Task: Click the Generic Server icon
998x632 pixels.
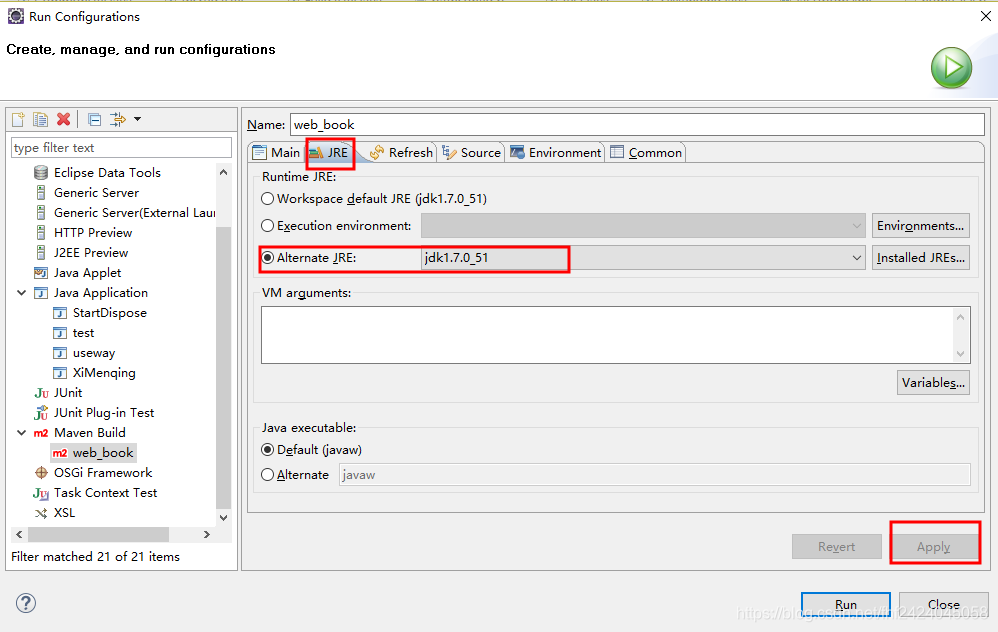Action: [x=41, y=193]
